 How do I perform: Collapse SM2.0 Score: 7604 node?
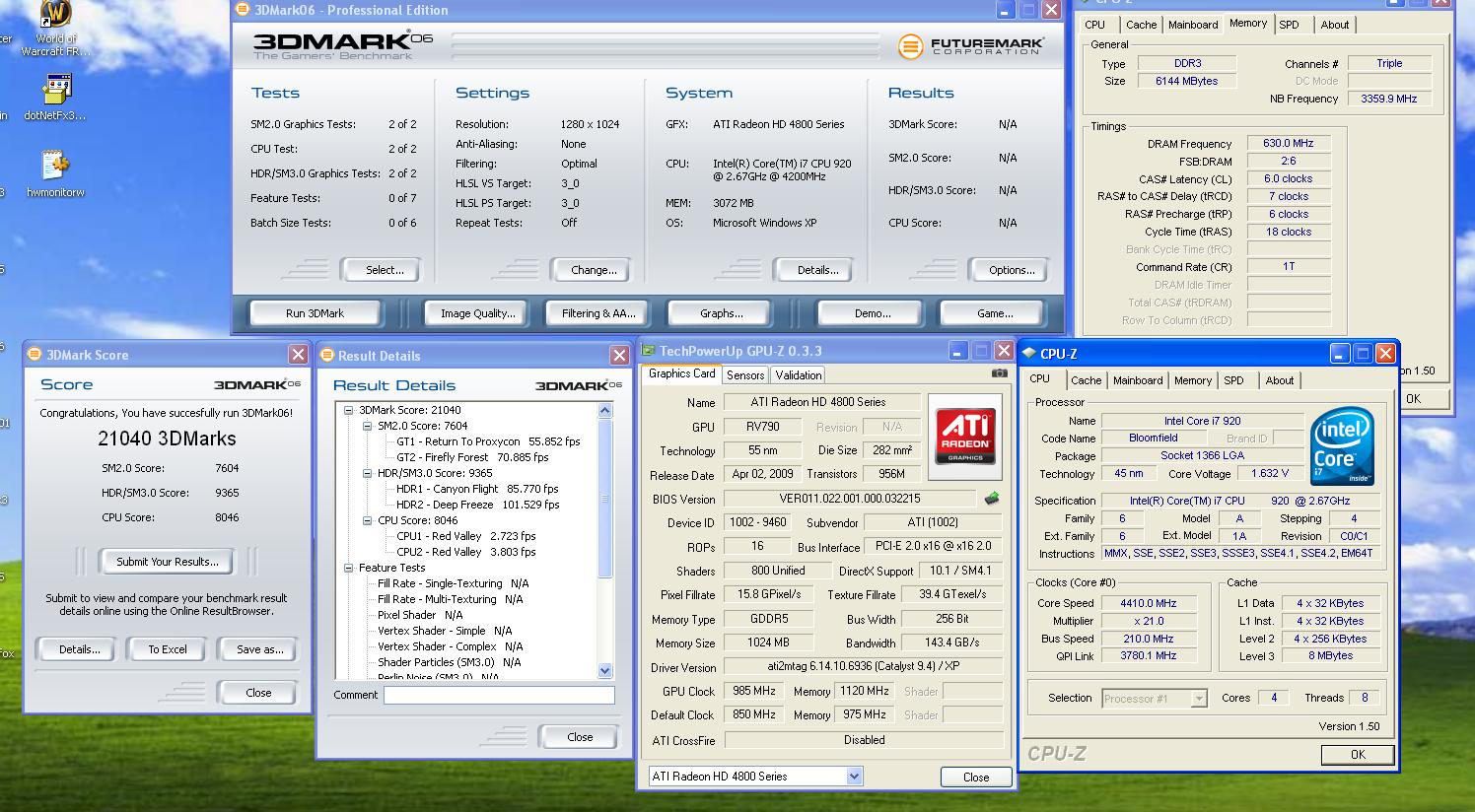pyautogui.click(x=368, y=426)
